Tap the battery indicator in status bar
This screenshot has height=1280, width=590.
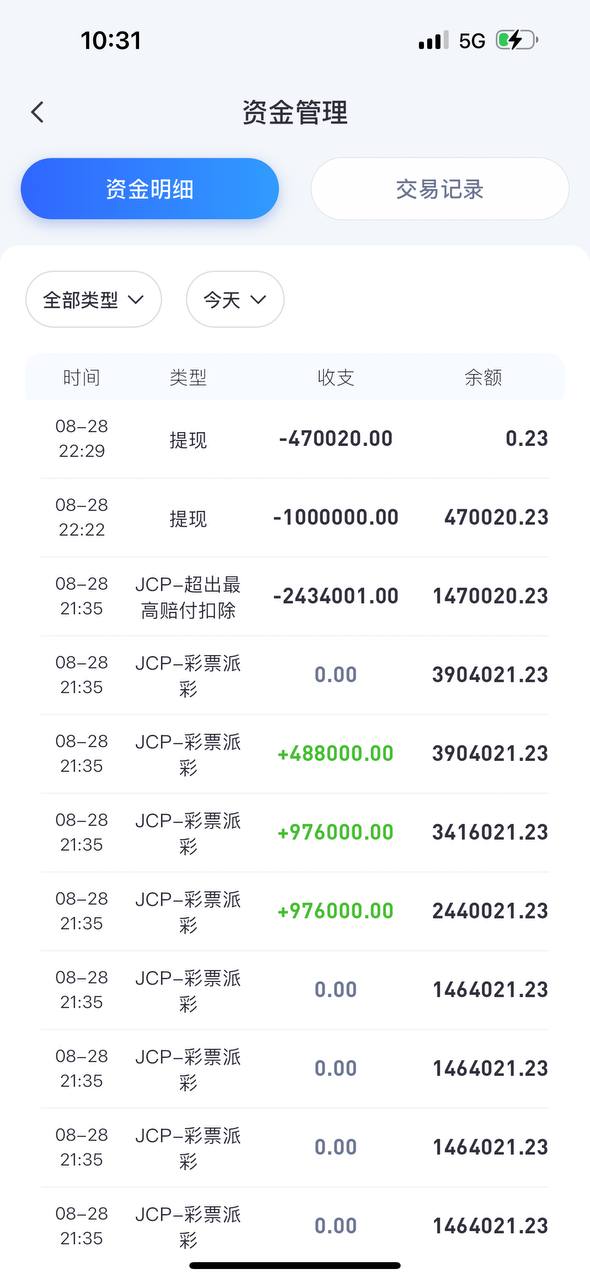(516, 41)
